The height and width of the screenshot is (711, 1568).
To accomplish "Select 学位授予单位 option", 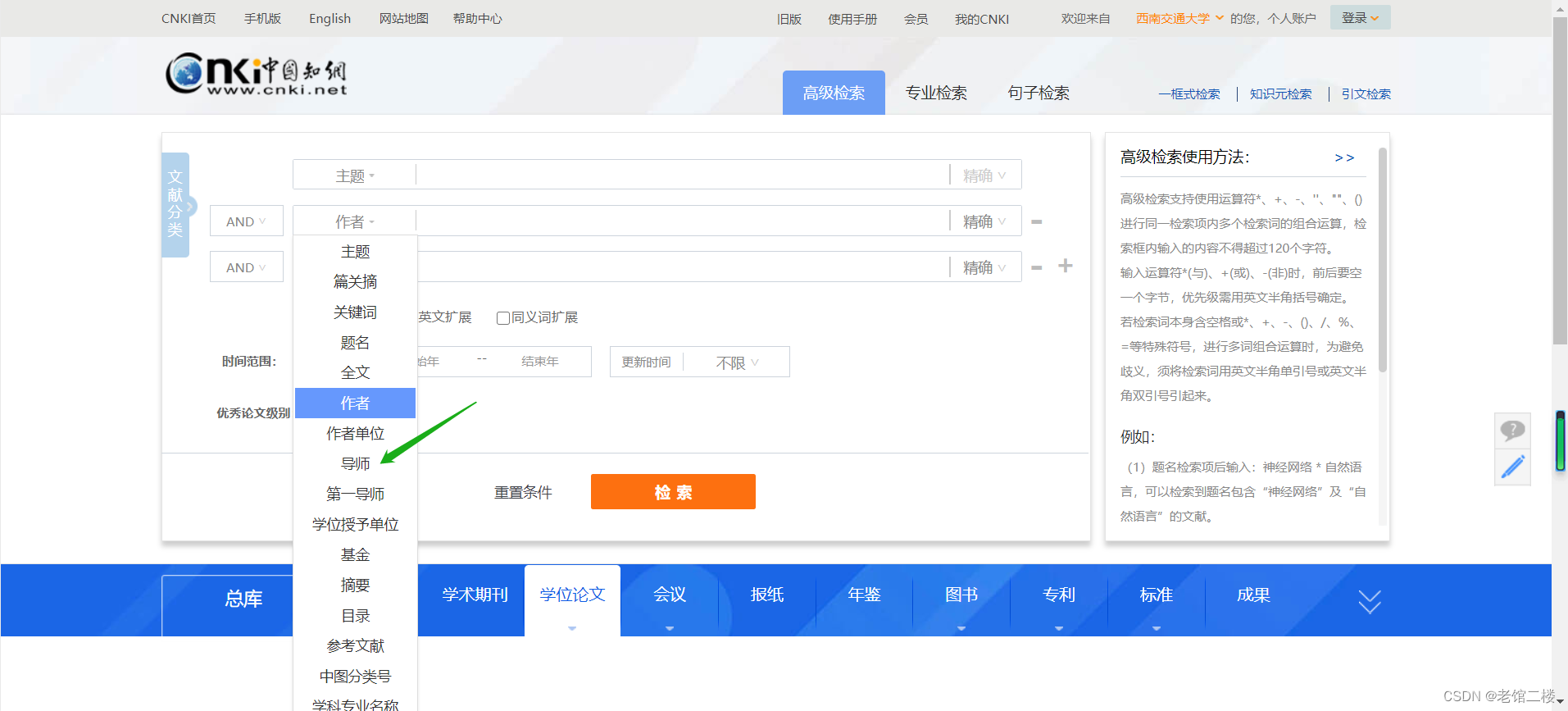I will click(355, 525).
